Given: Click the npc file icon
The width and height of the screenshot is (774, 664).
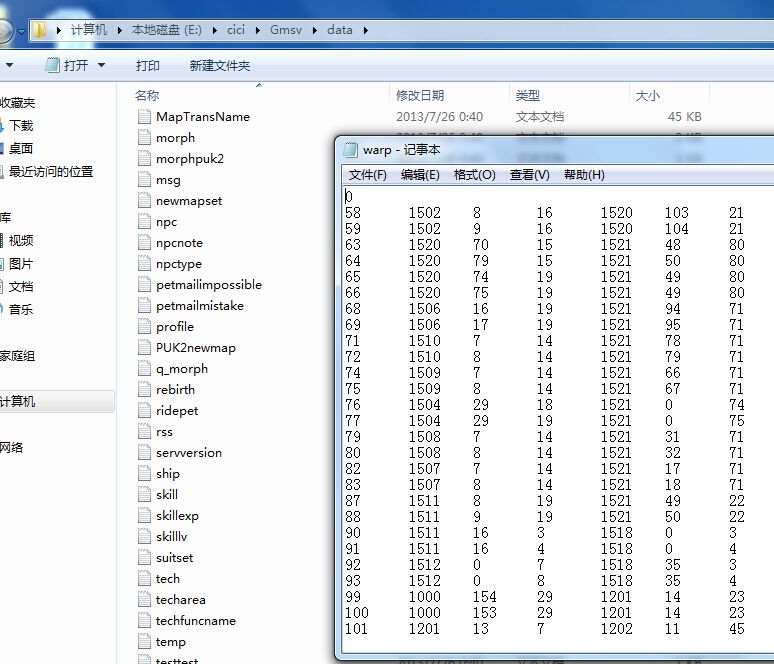Looking at the screenshot, I should 144,222.
